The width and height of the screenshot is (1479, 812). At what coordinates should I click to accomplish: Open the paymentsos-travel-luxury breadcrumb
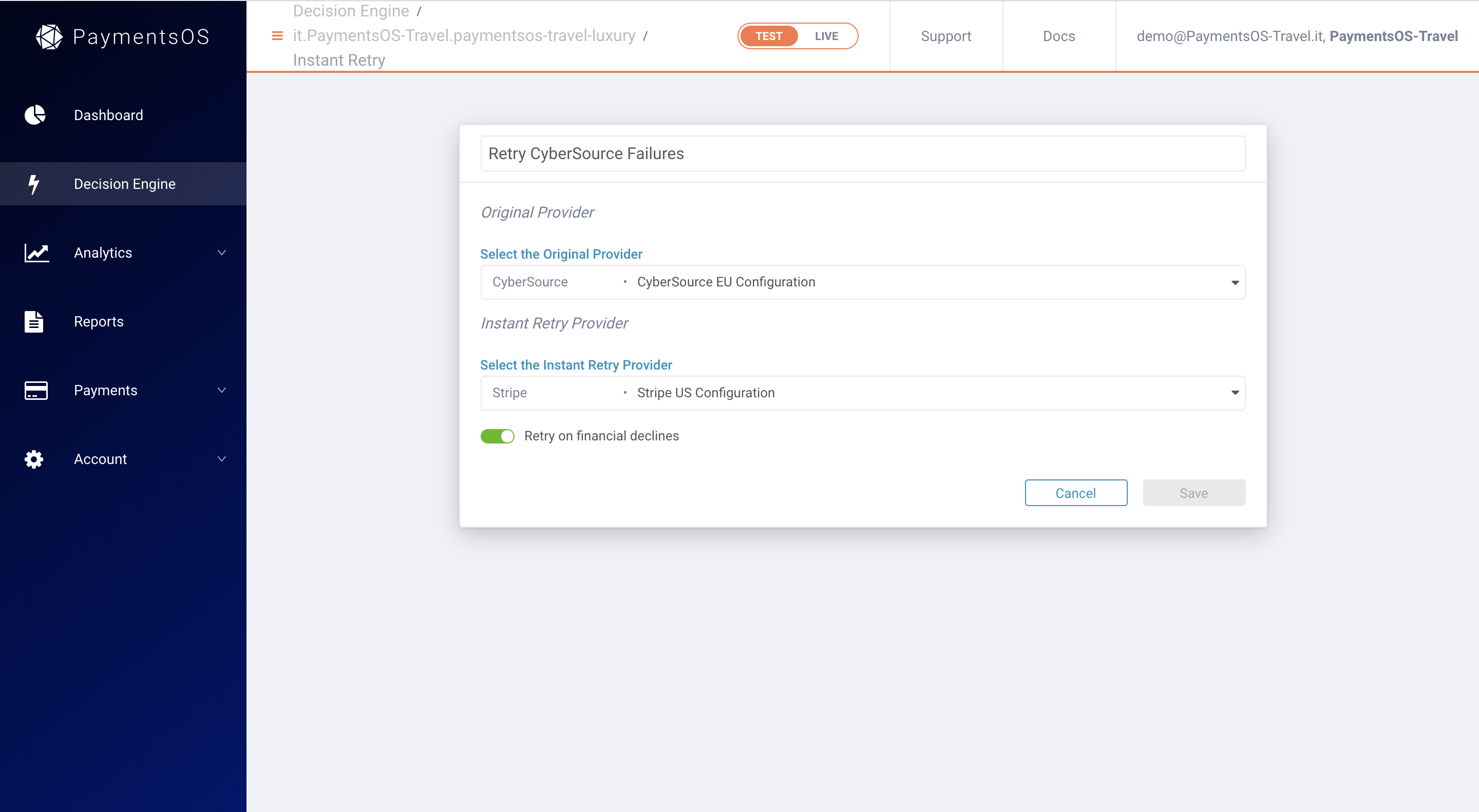pyautogui.click(x=464, y=35)
